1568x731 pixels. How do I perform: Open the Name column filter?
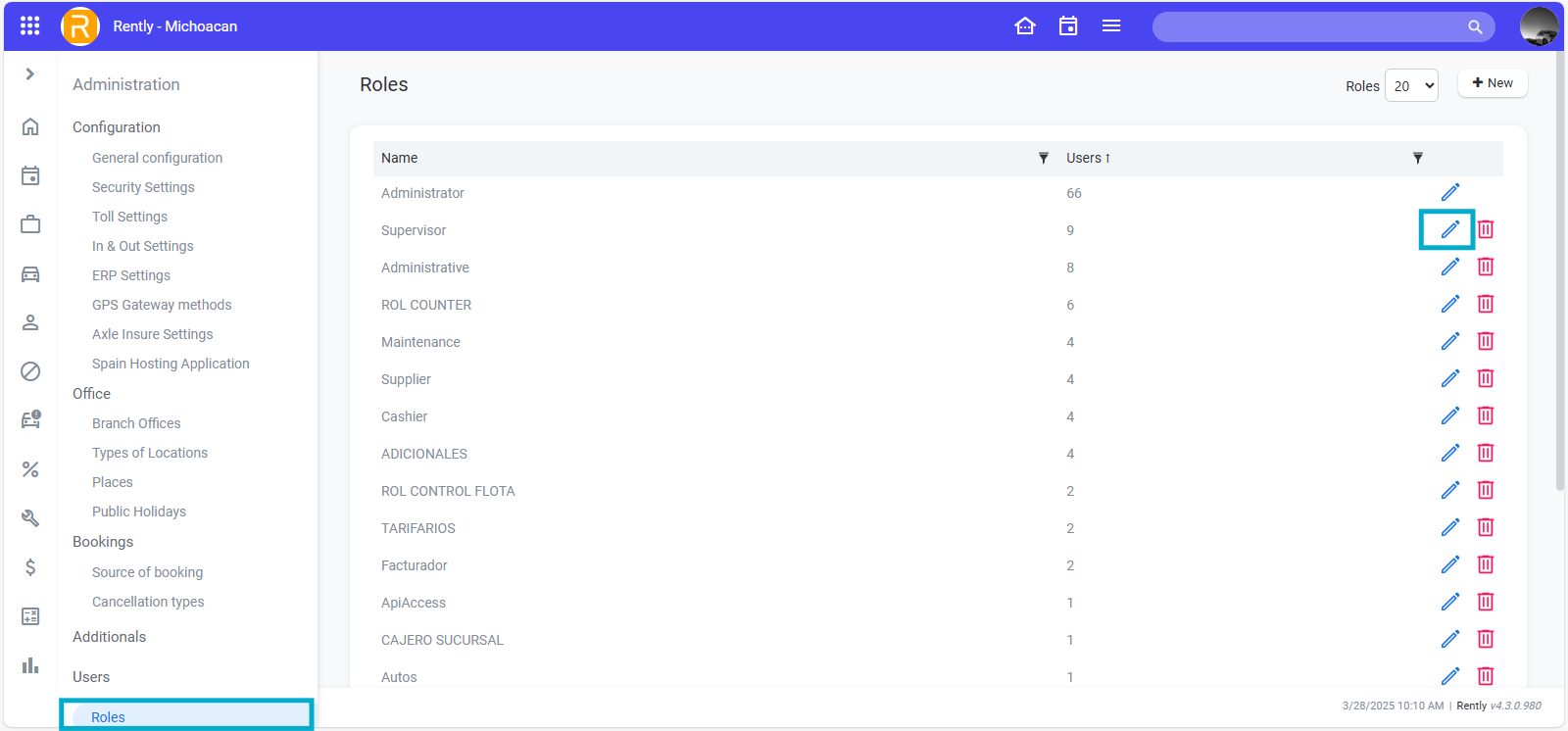click(1044, 158)
